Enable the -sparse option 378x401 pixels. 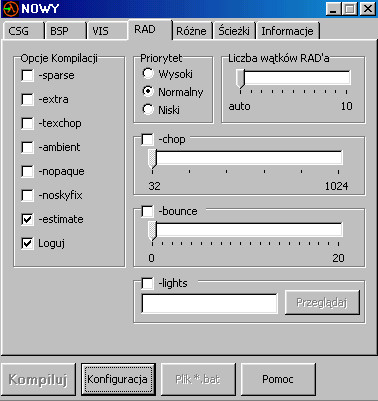[x=27, y=75]
